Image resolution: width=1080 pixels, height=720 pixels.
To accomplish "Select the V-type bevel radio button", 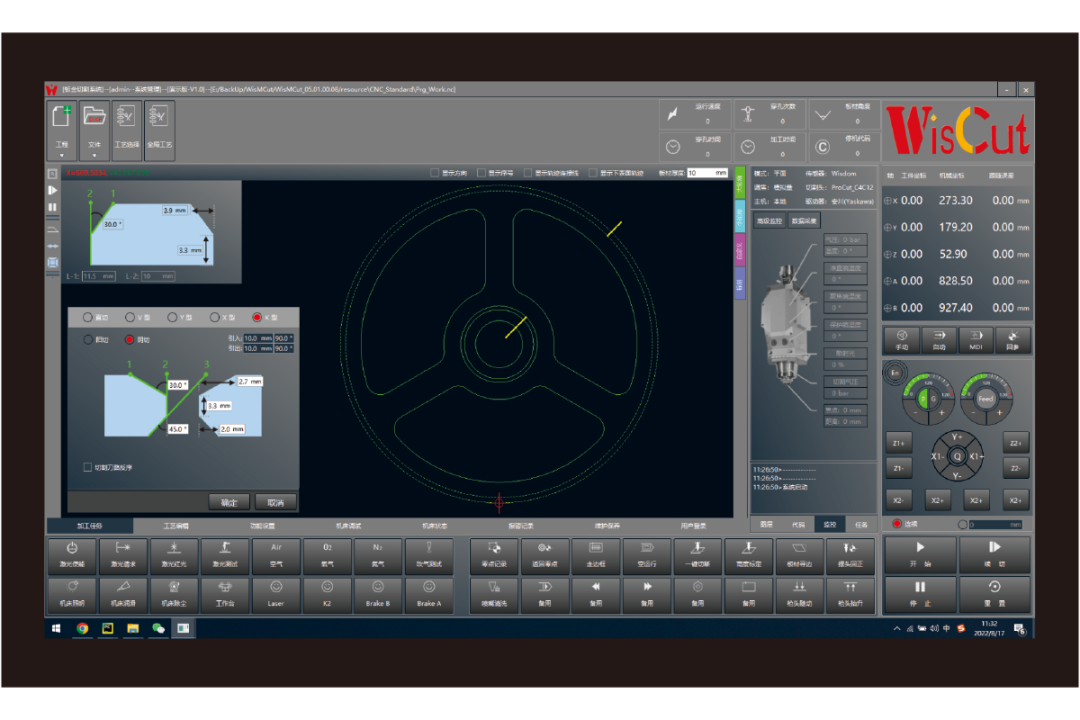I will (130, 317).
